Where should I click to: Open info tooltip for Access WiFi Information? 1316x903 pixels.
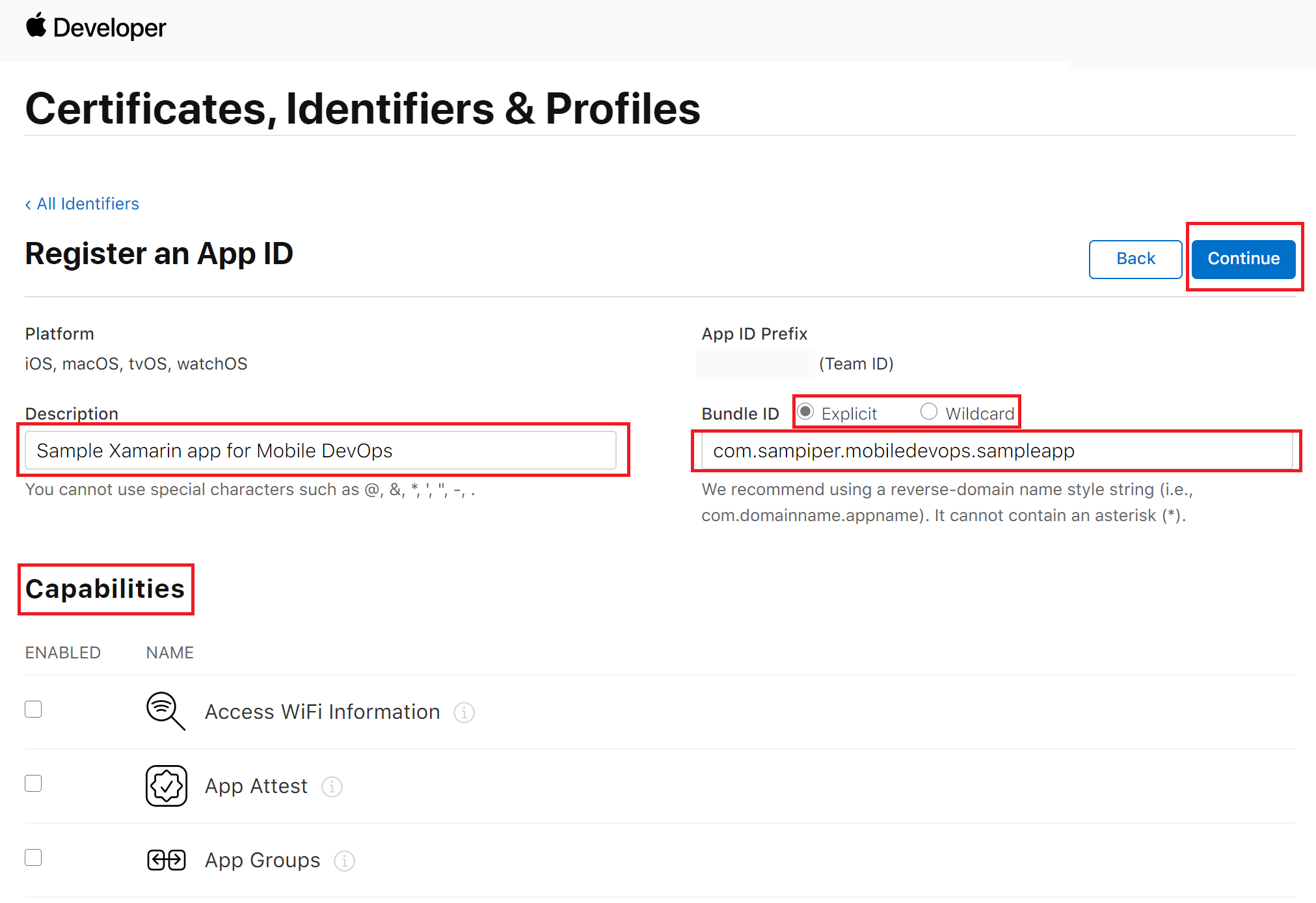point(464,712)
